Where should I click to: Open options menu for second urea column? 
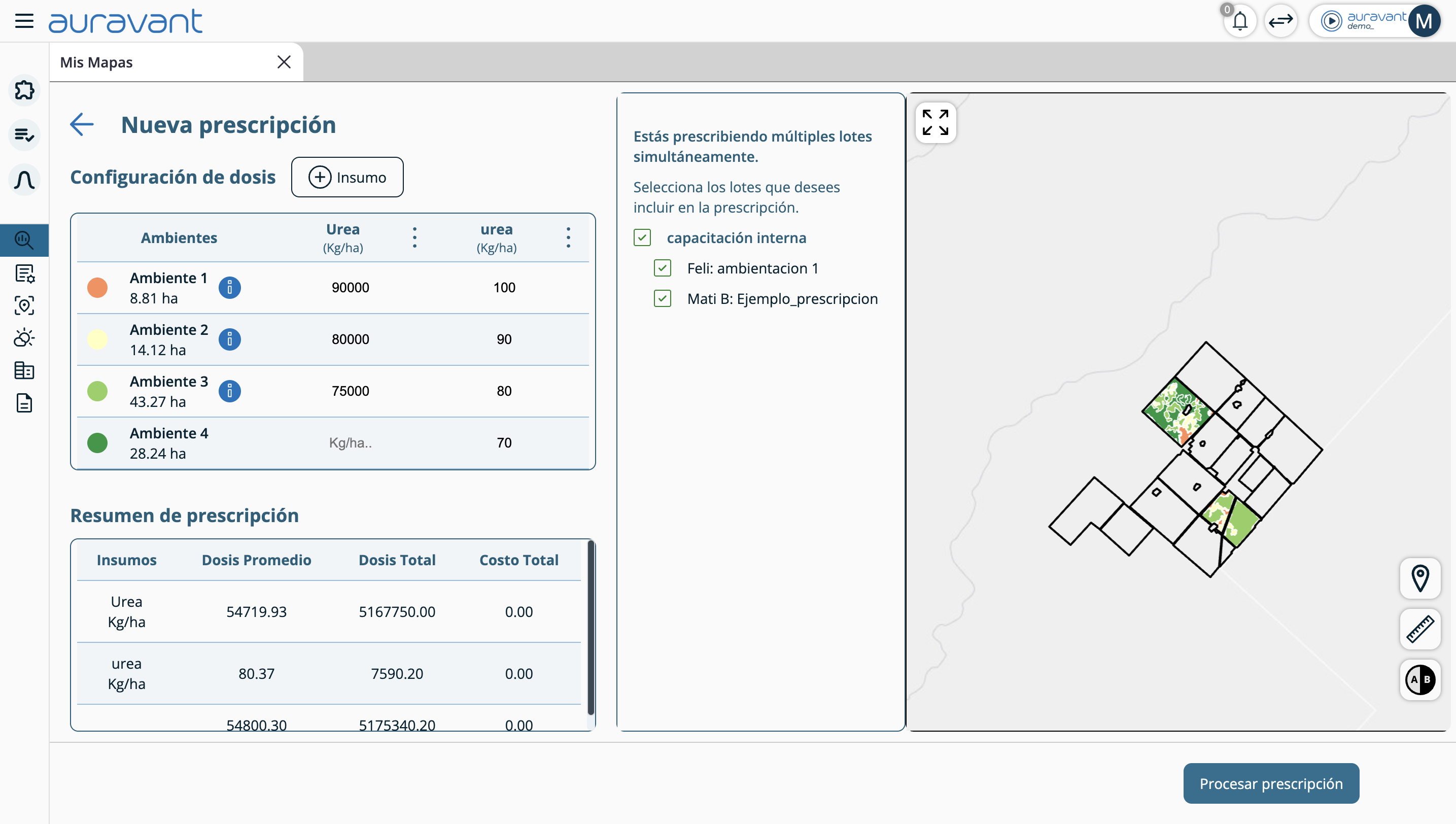tap(568, 237)
